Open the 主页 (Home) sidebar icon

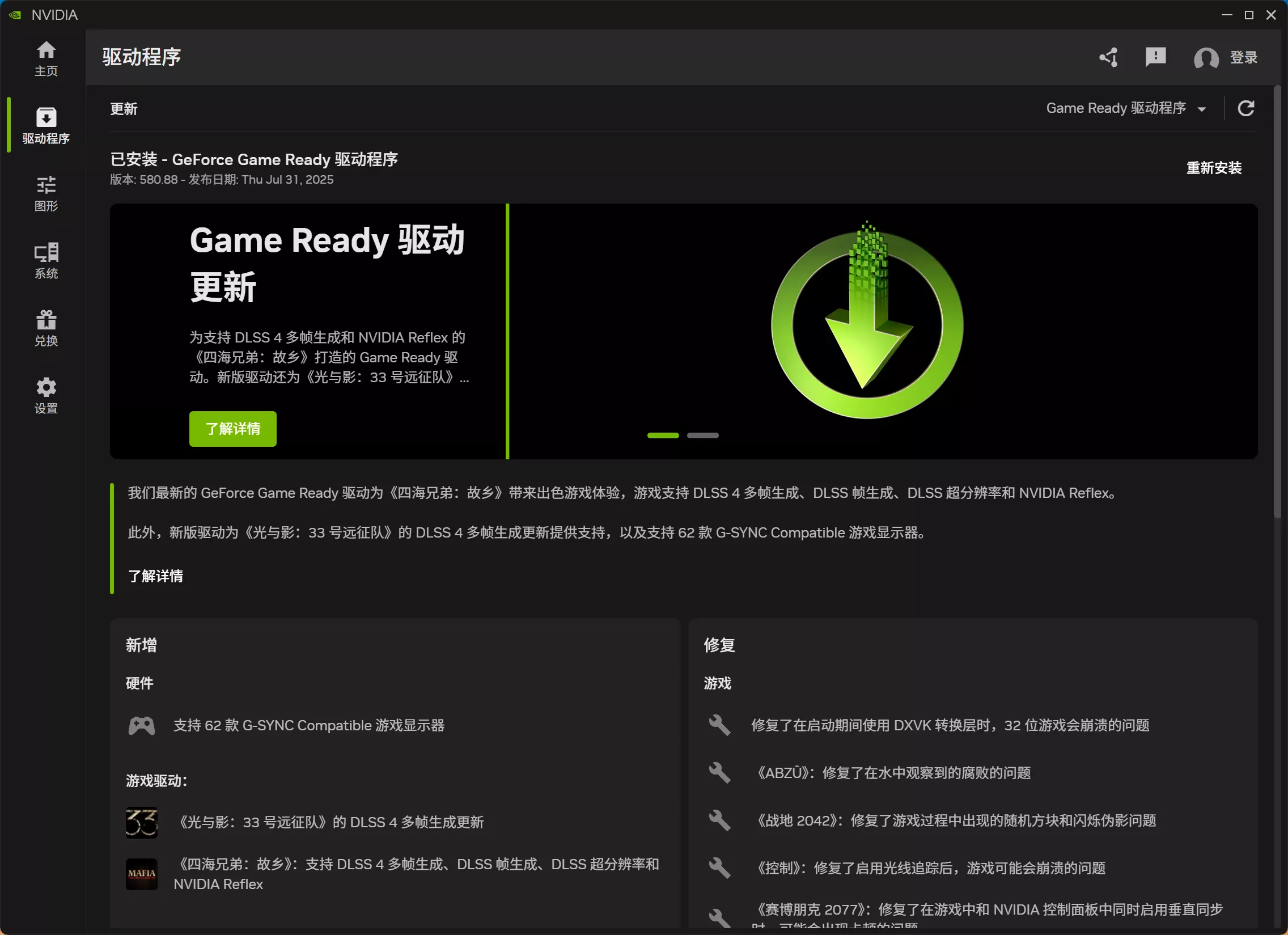(46, 57)
